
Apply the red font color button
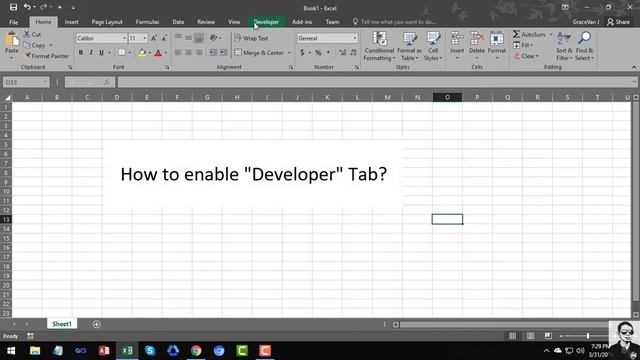point(158,53)
